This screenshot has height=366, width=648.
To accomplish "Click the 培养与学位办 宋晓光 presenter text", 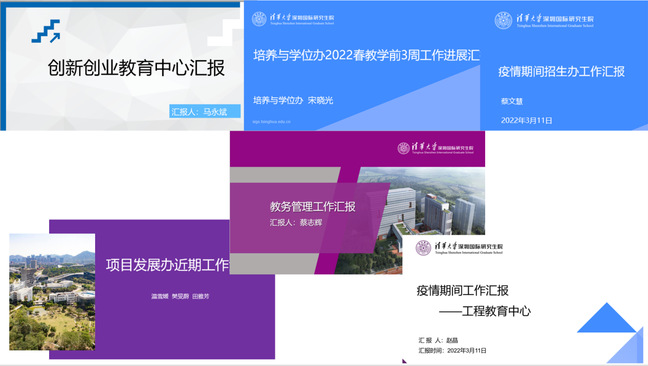I will coord(293,100).
